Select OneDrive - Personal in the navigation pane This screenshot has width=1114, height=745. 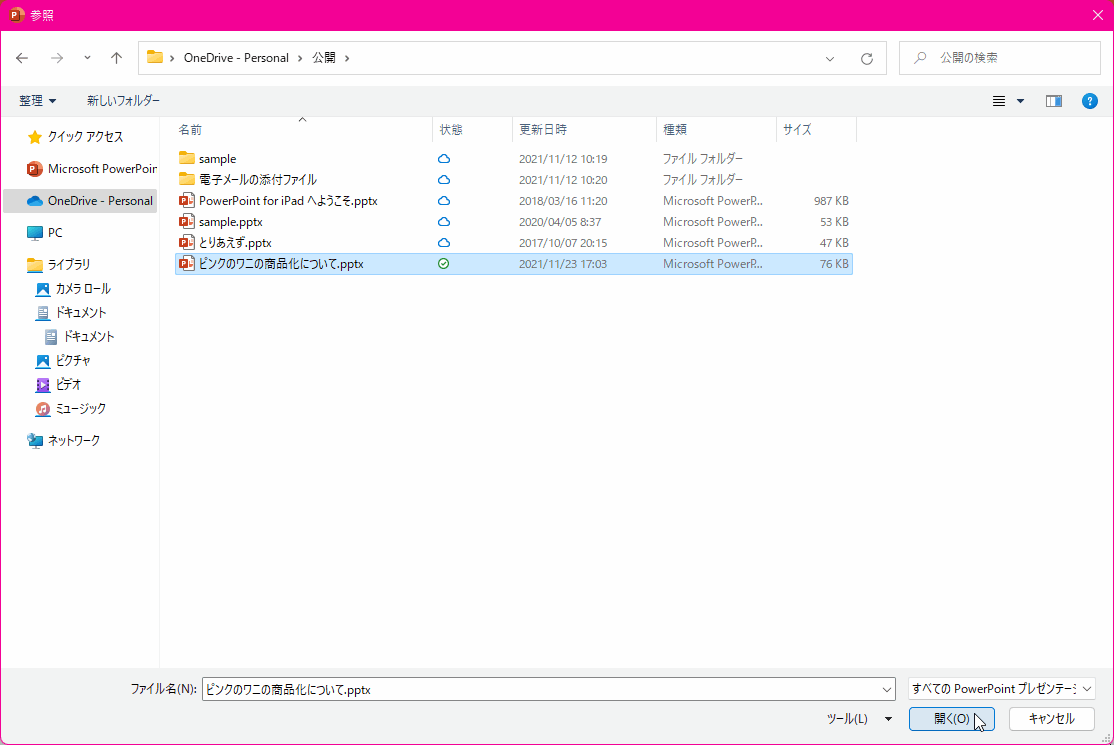[x=80, y=201]
